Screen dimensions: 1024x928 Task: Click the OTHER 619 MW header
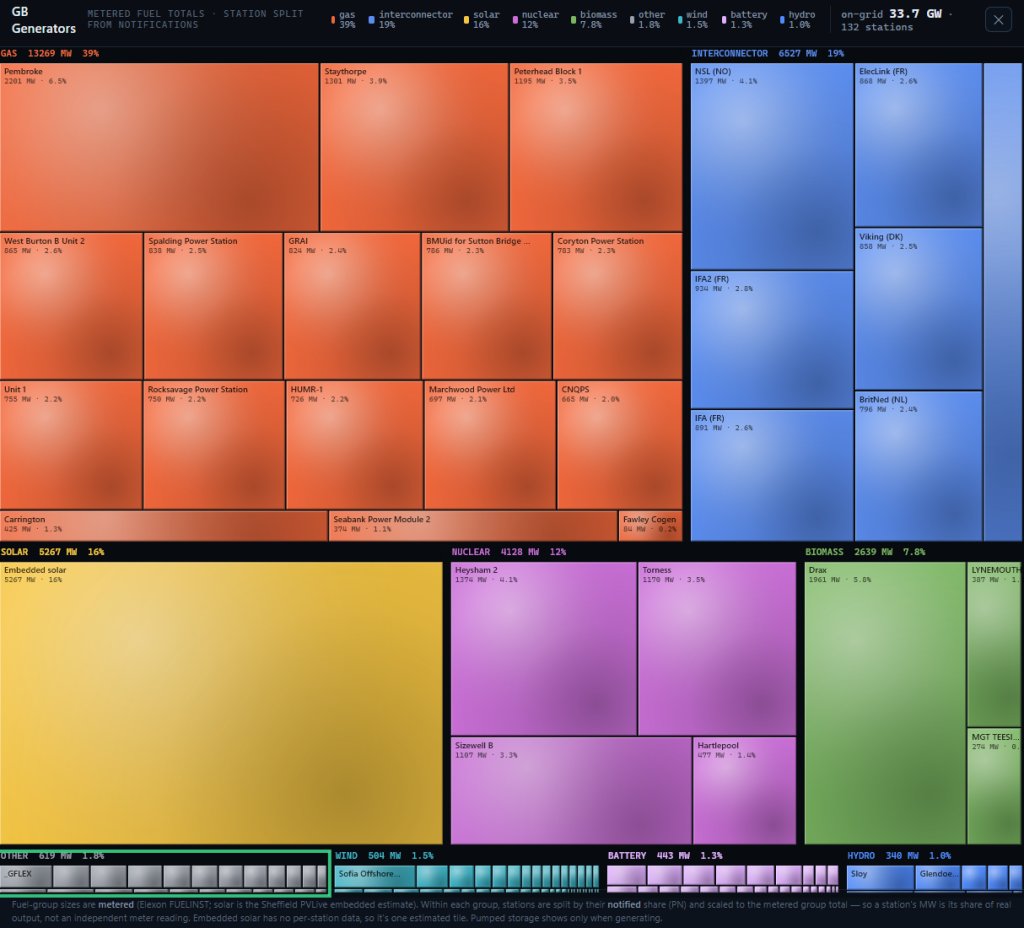click(52, 856)
